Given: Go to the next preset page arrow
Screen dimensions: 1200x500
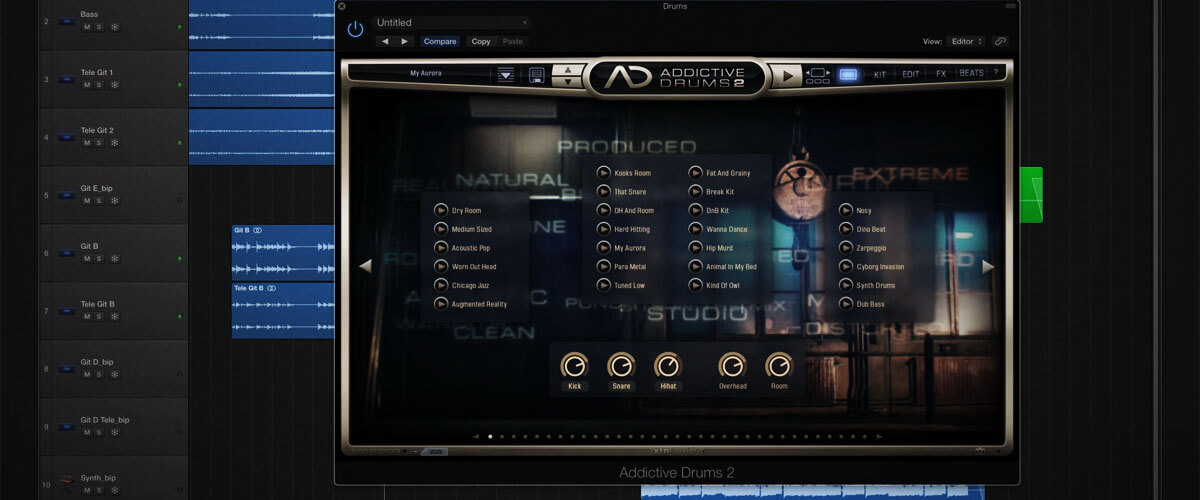Looking at the screenshot, I should [988, 266].
